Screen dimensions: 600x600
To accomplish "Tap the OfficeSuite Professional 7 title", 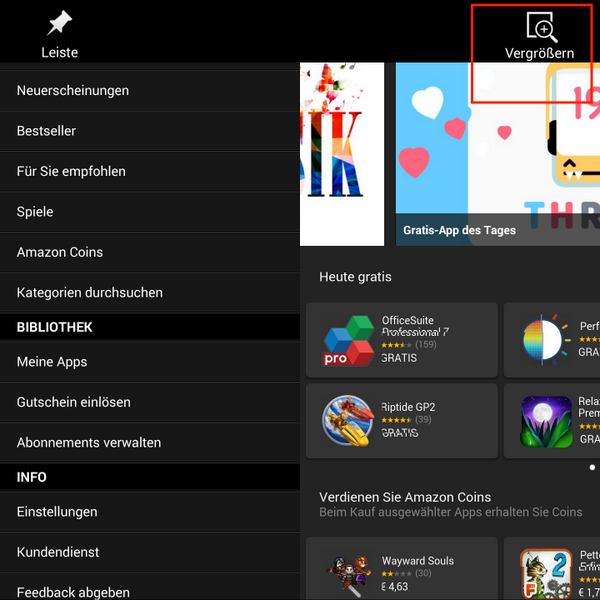I will 415,326.
